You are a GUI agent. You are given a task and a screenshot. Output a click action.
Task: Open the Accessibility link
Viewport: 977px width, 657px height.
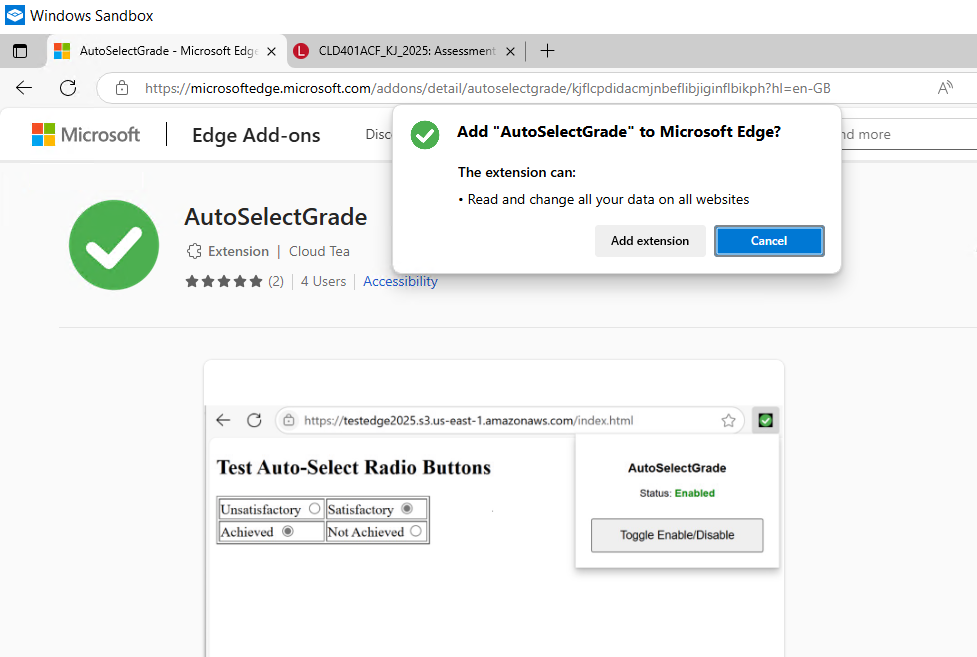(399, 281)
